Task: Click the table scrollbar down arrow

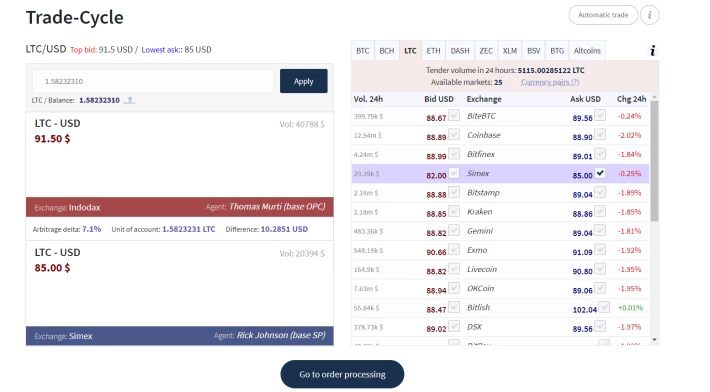Action: pos(654,339)
